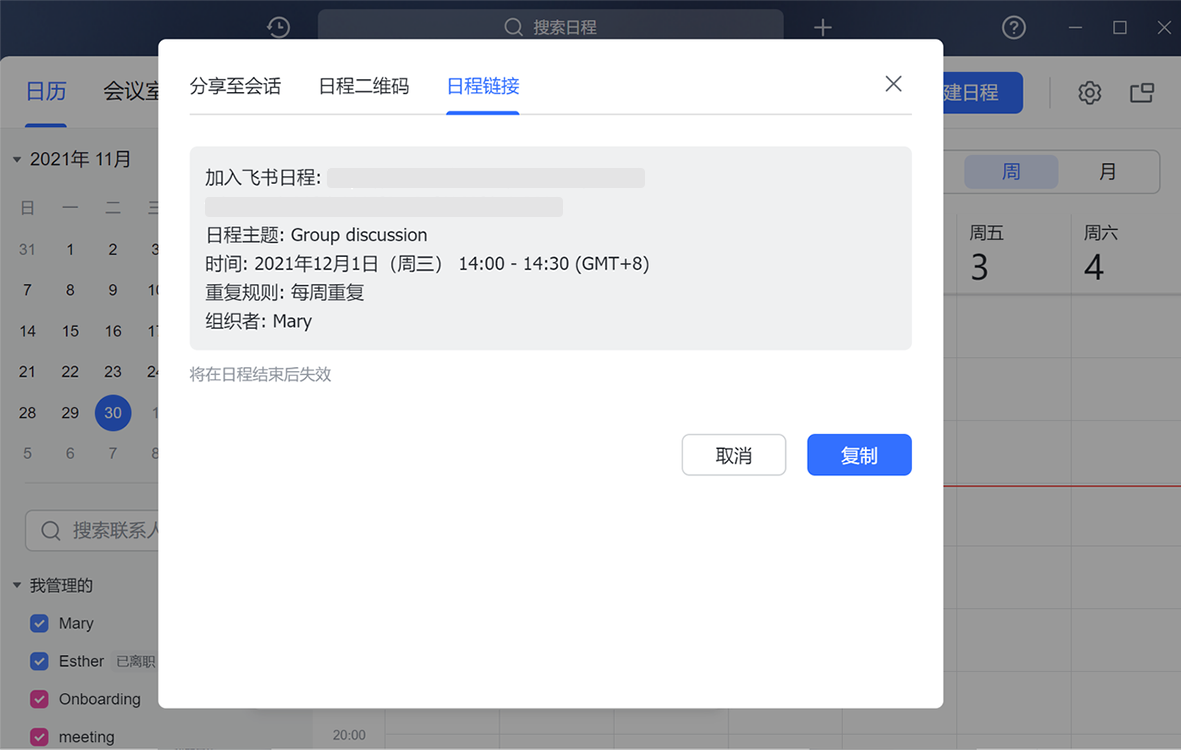Click the search magnifier icon in top bar

513,27
